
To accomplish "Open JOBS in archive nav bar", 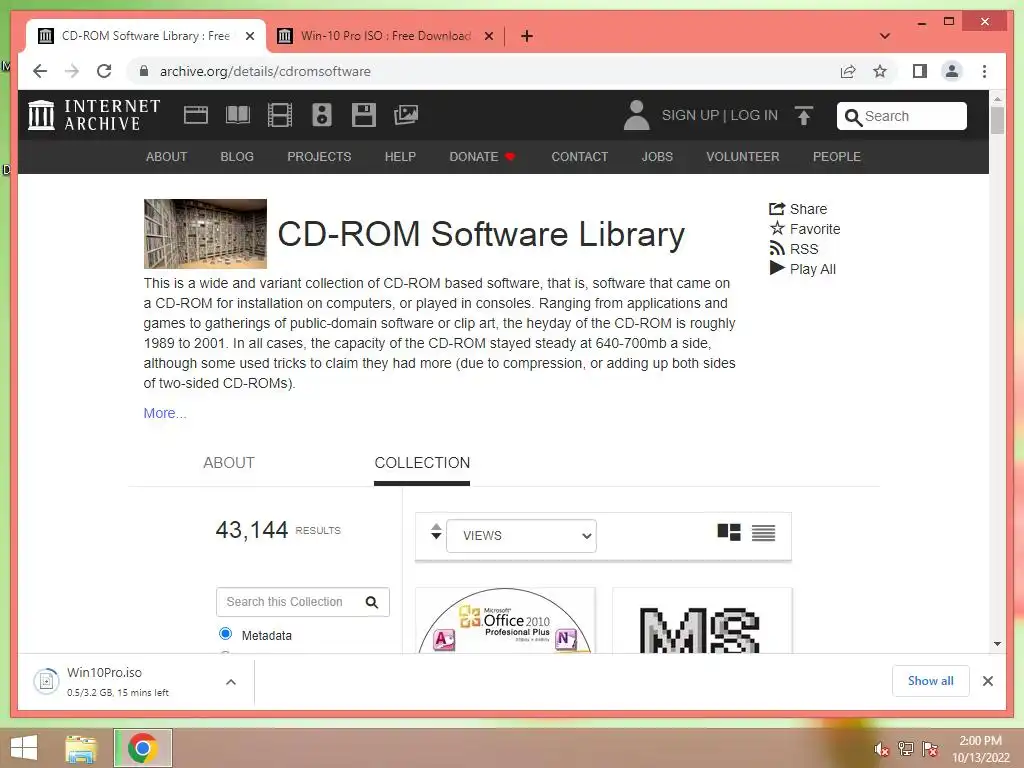I will [x=657, y=157].
